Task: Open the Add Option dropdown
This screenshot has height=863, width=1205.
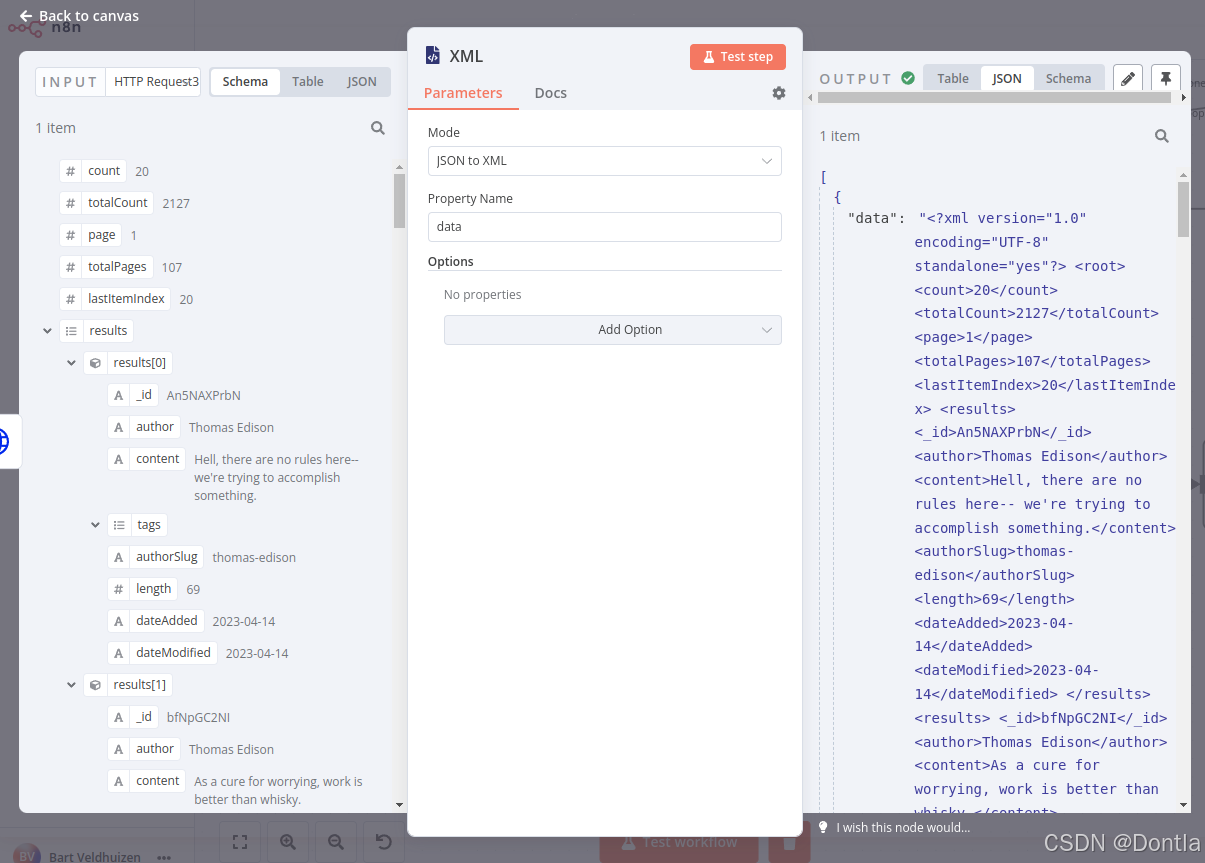Action: pyautogui.click(x=613, y=330)
